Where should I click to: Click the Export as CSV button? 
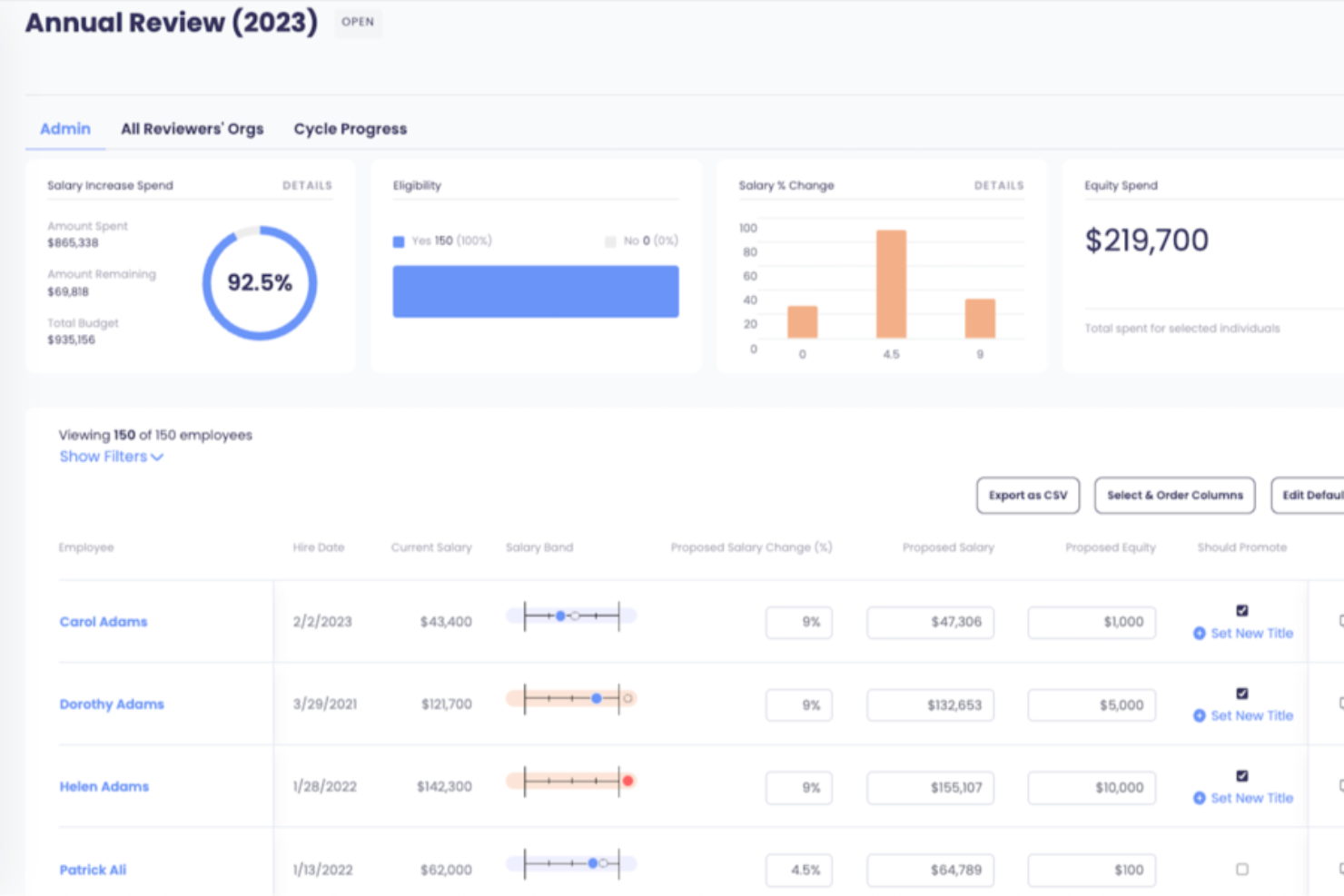tap(1027, 495)
